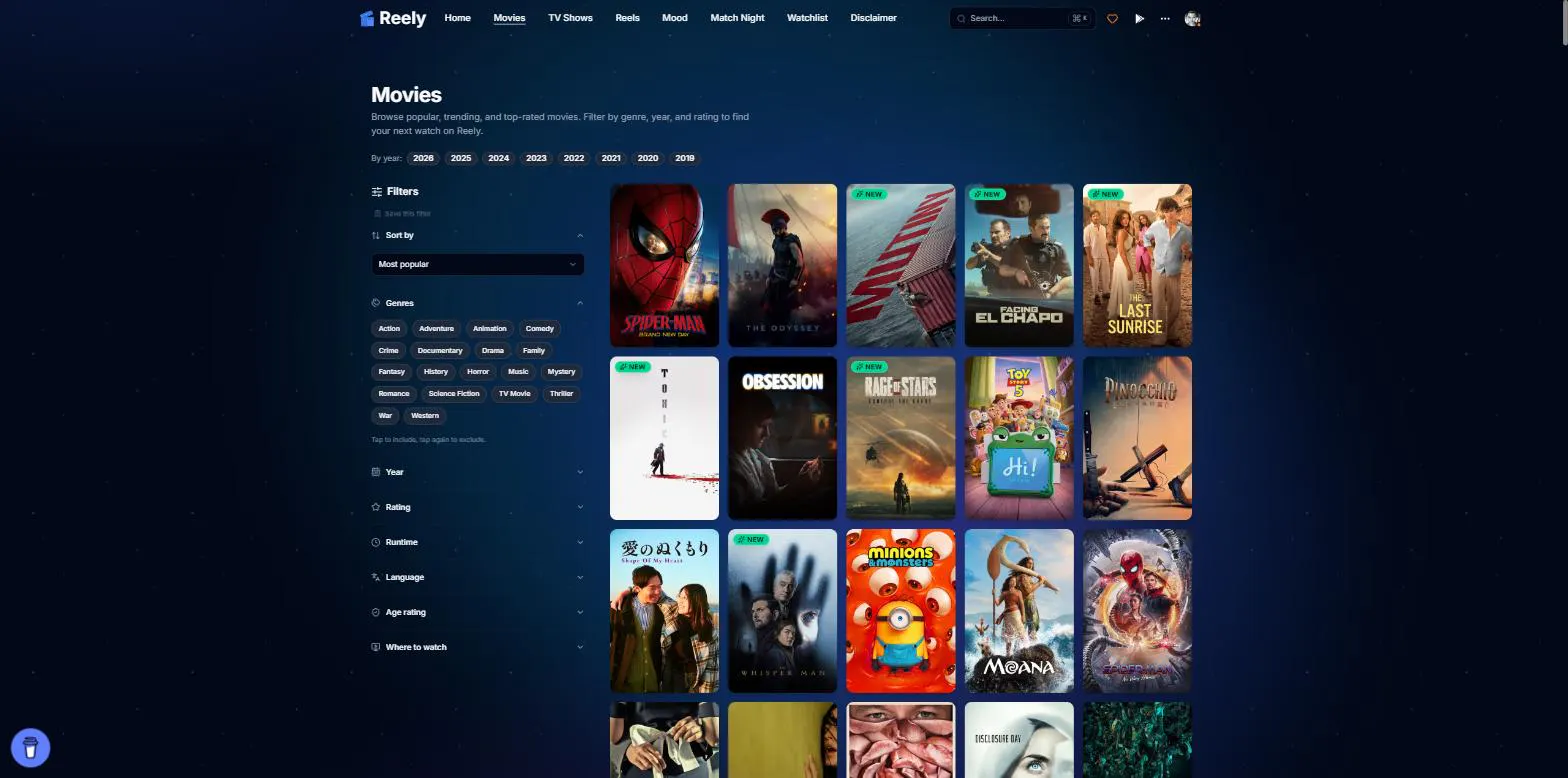Open favorites via the orange heart icon
The width and height of the screenshot is (1568, 778).
[x=1112, y=18]
